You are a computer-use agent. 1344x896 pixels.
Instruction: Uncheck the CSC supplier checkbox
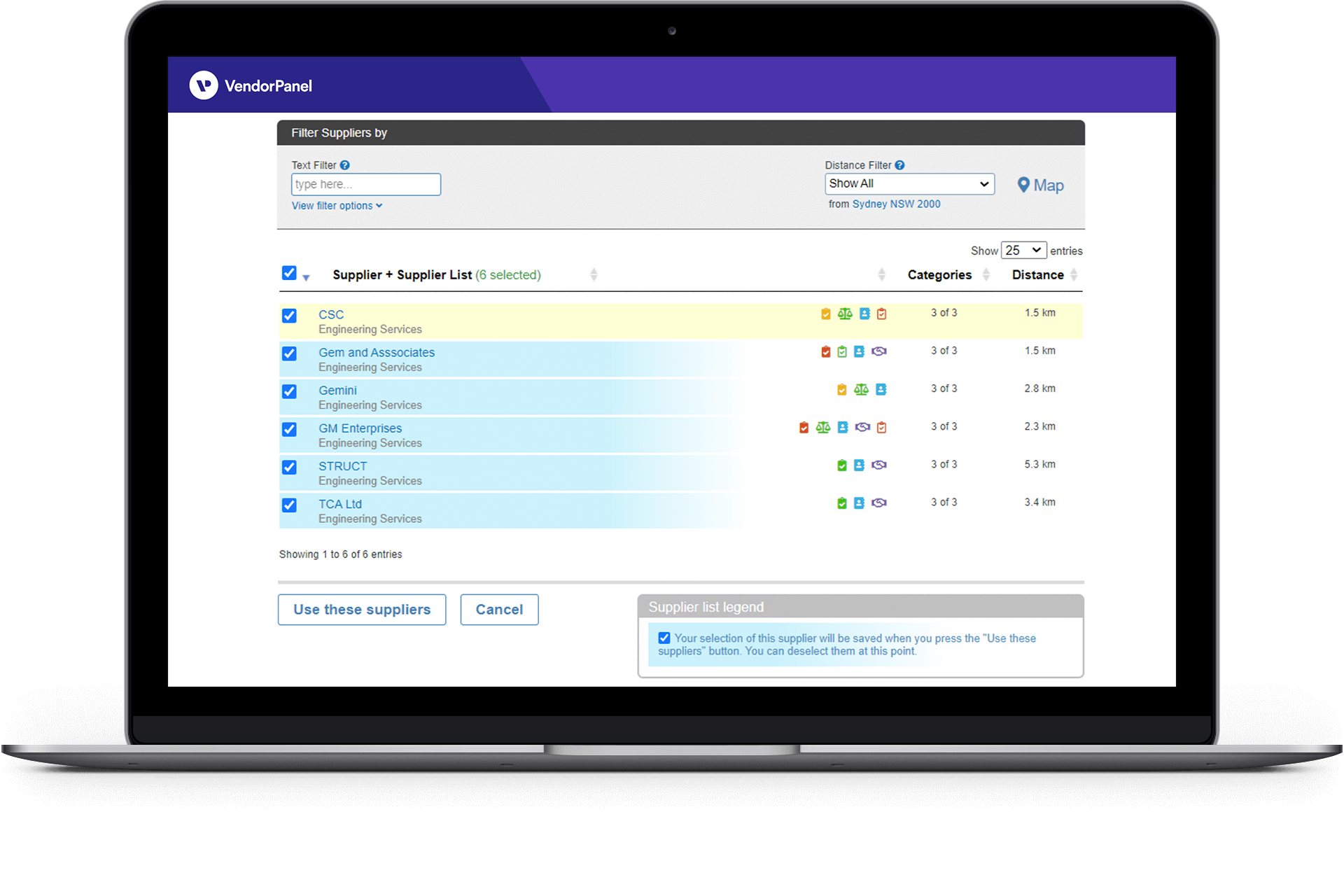coord(289,316)
